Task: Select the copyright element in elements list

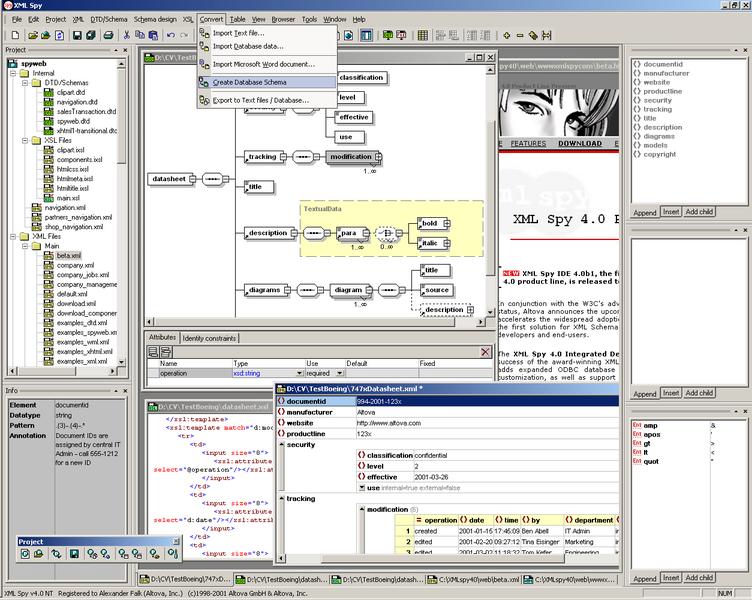Action: click(659, 154)
